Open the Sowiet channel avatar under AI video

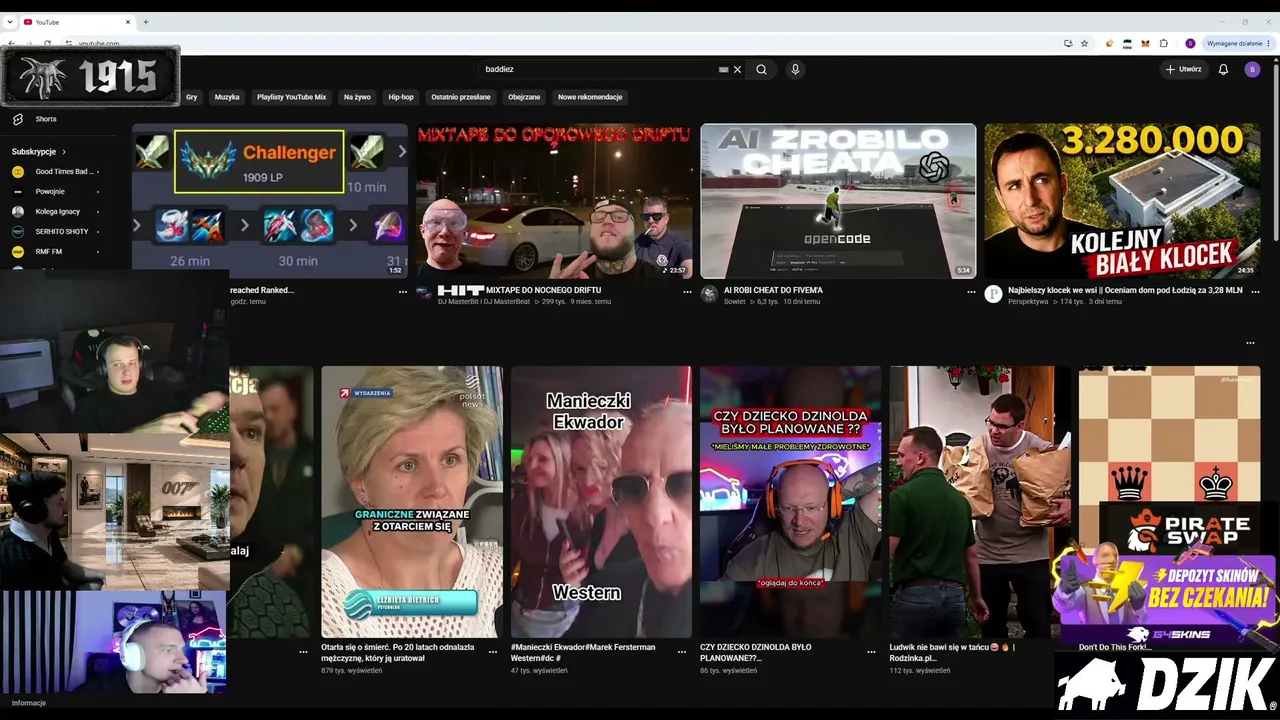point(709,294)
